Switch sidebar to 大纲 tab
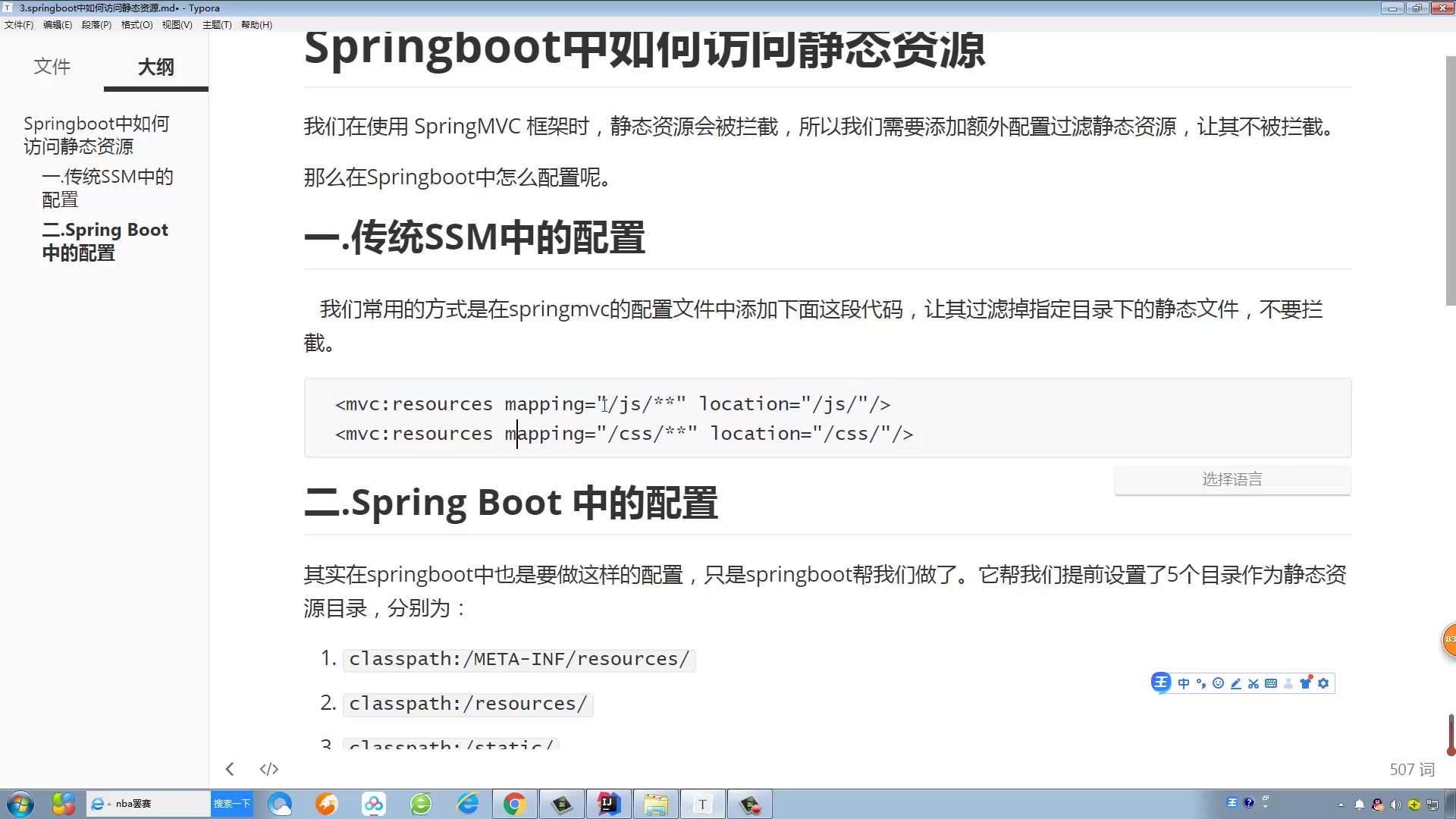 (x=155, y=67)
